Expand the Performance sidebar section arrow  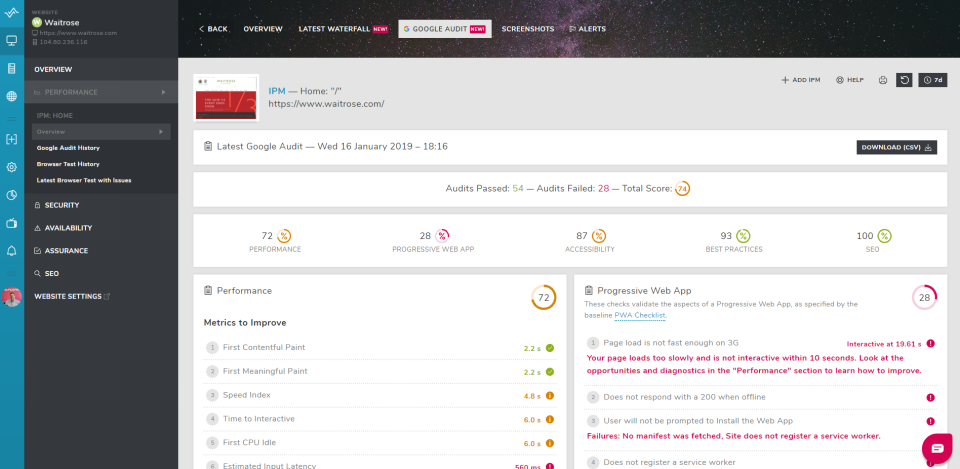[x=163, y=92]
